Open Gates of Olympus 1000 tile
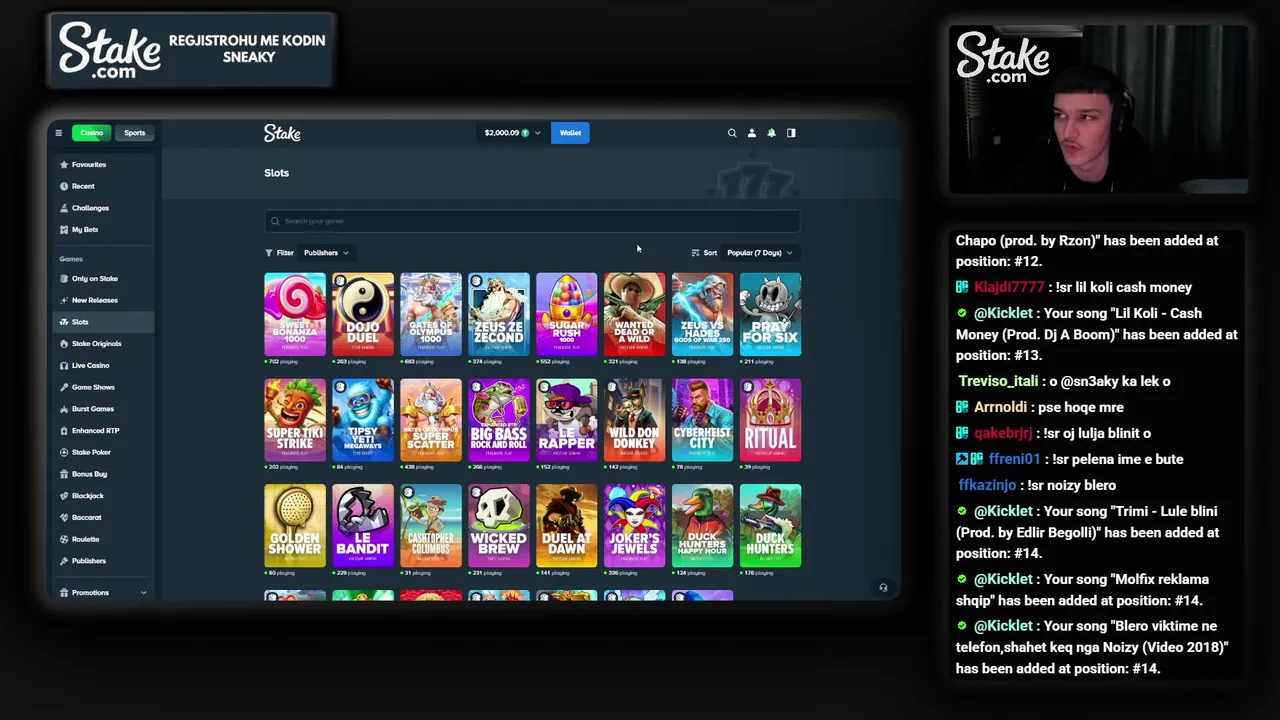The image size is (1280, 720). [431, 314]
